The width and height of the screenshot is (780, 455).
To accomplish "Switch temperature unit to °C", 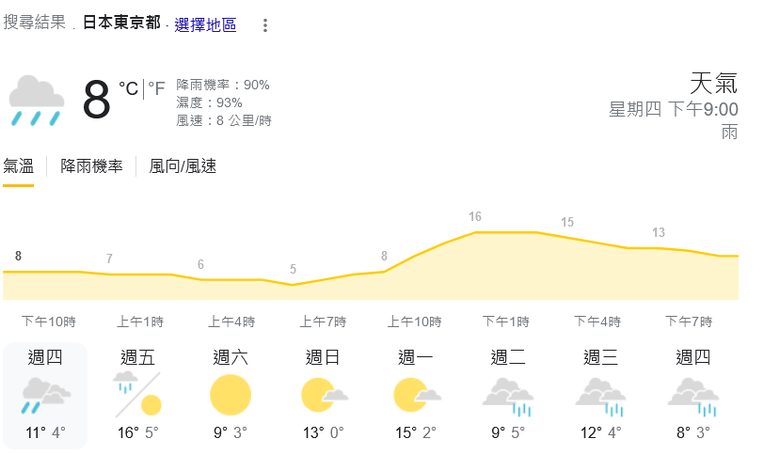I will 128,89.
